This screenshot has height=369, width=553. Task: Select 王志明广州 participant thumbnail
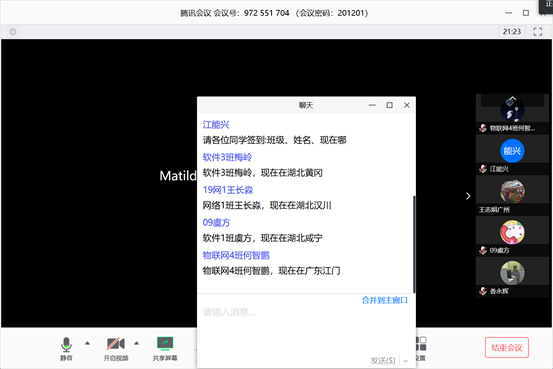(x=512, y=192)
